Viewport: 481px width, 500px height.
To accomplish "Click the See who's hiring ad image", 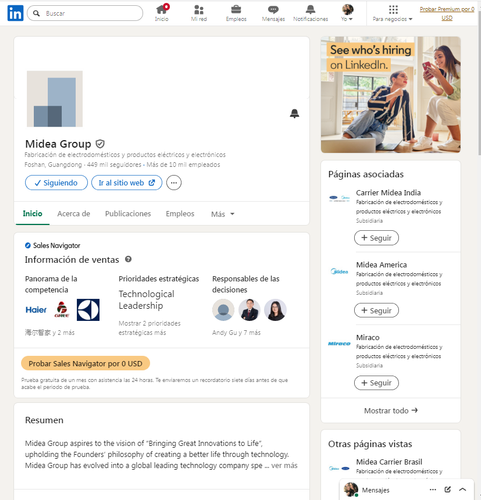I will 391,95.
